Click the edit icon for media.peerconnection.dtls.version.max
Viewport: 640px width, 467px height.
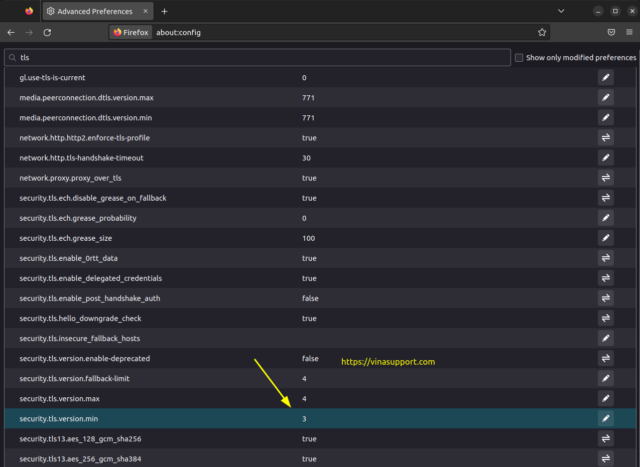click(x=606, y=97)
